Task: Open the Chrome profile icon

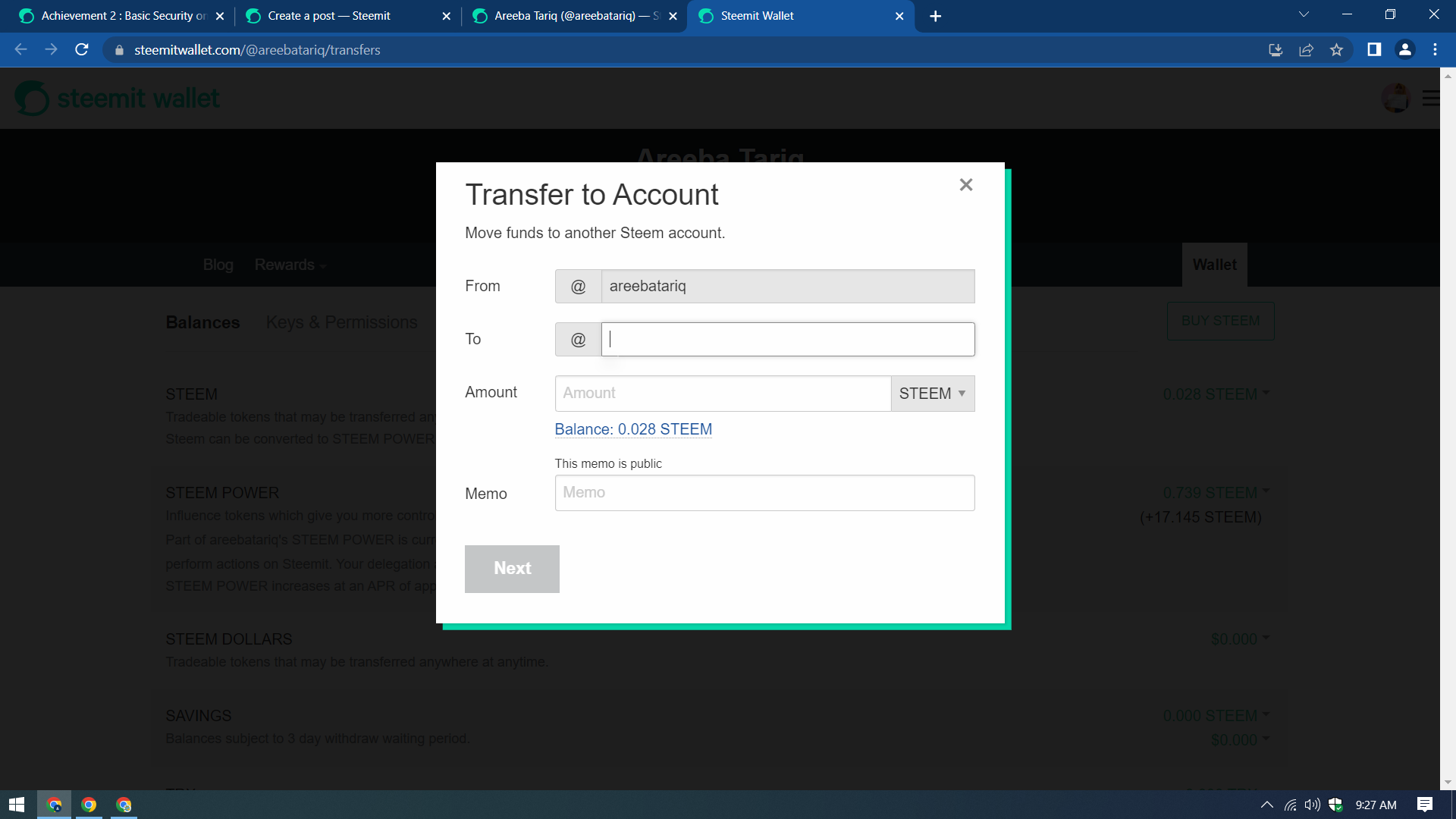Action: pyautogui.click(x=1405, y=50)
